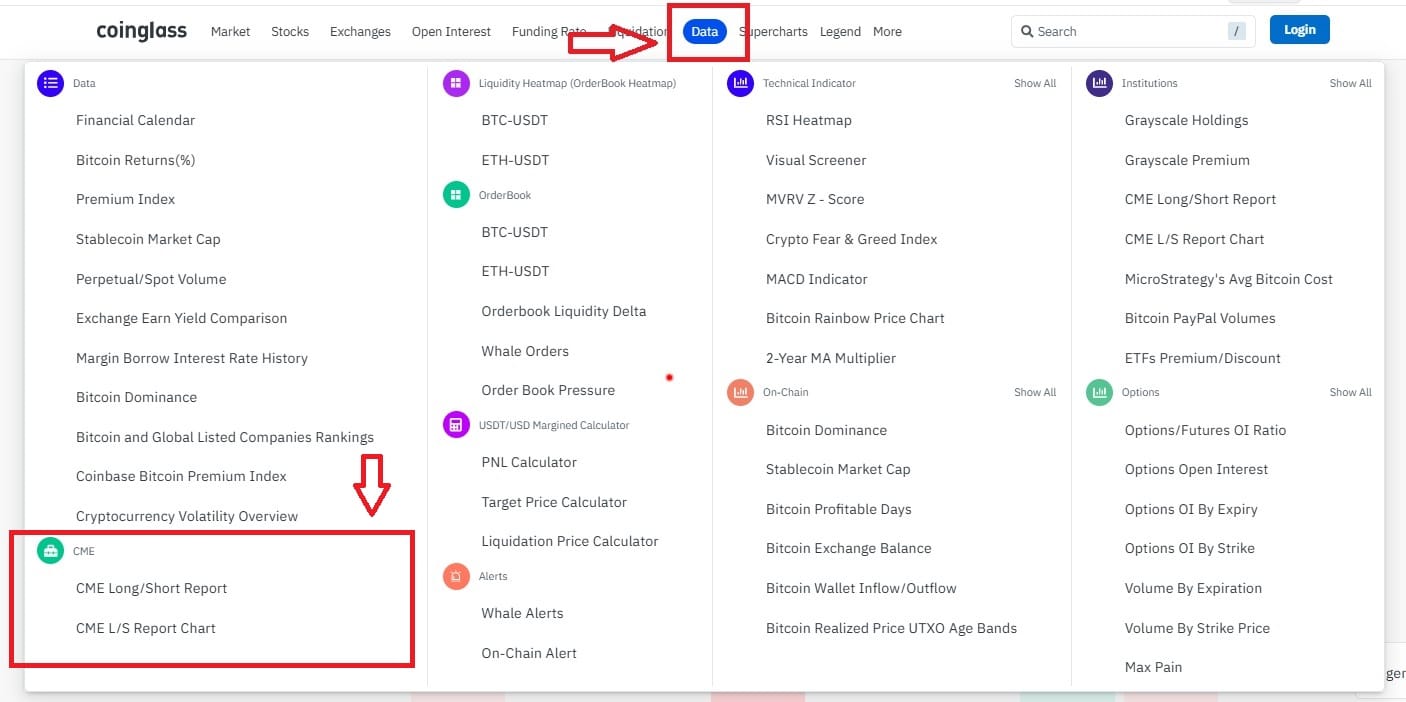Click the Data section list icon
Screen dimensions: 1406x702
click(51, 83)
